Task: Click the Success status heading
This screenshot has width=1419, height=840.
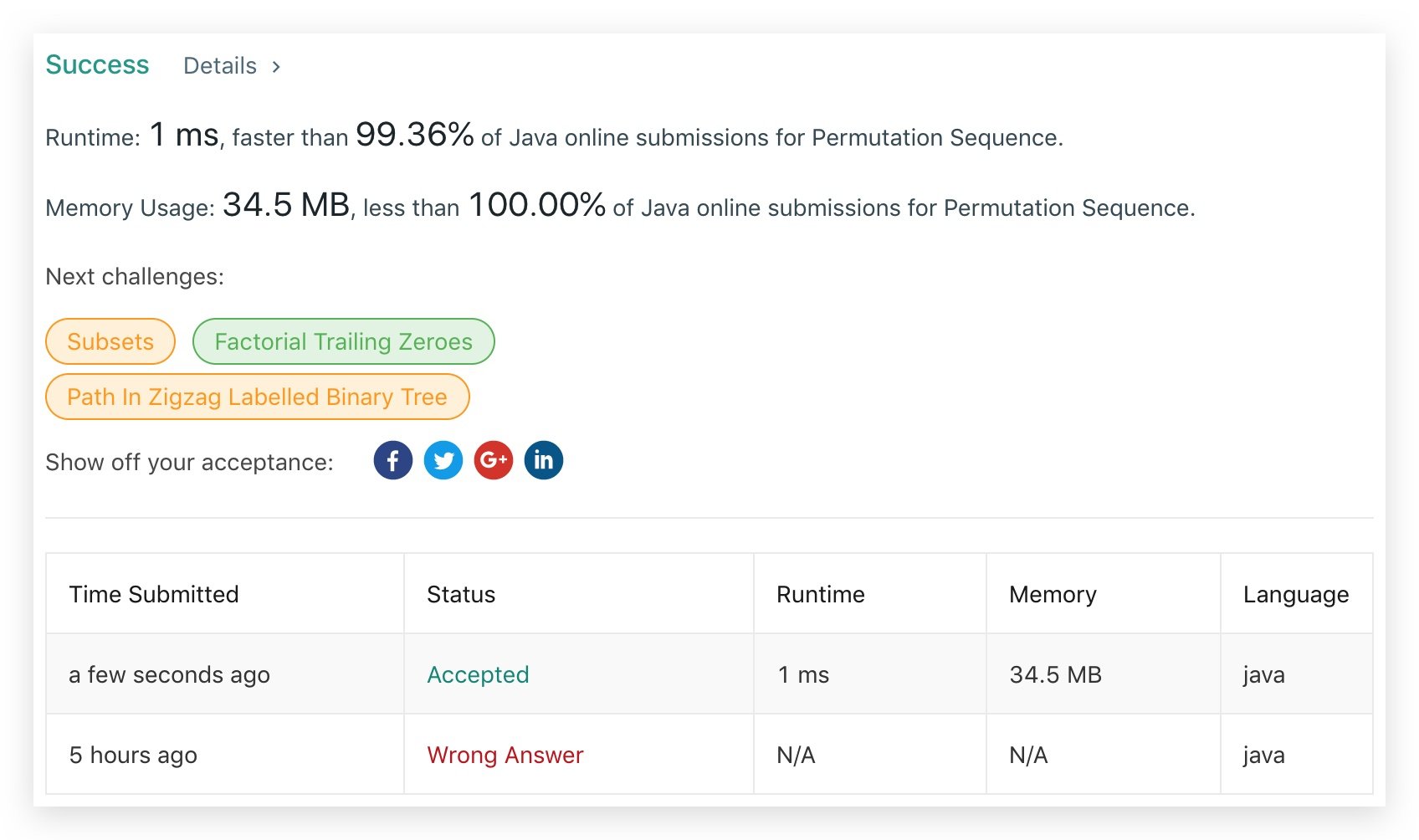Action: coord(97,64)
